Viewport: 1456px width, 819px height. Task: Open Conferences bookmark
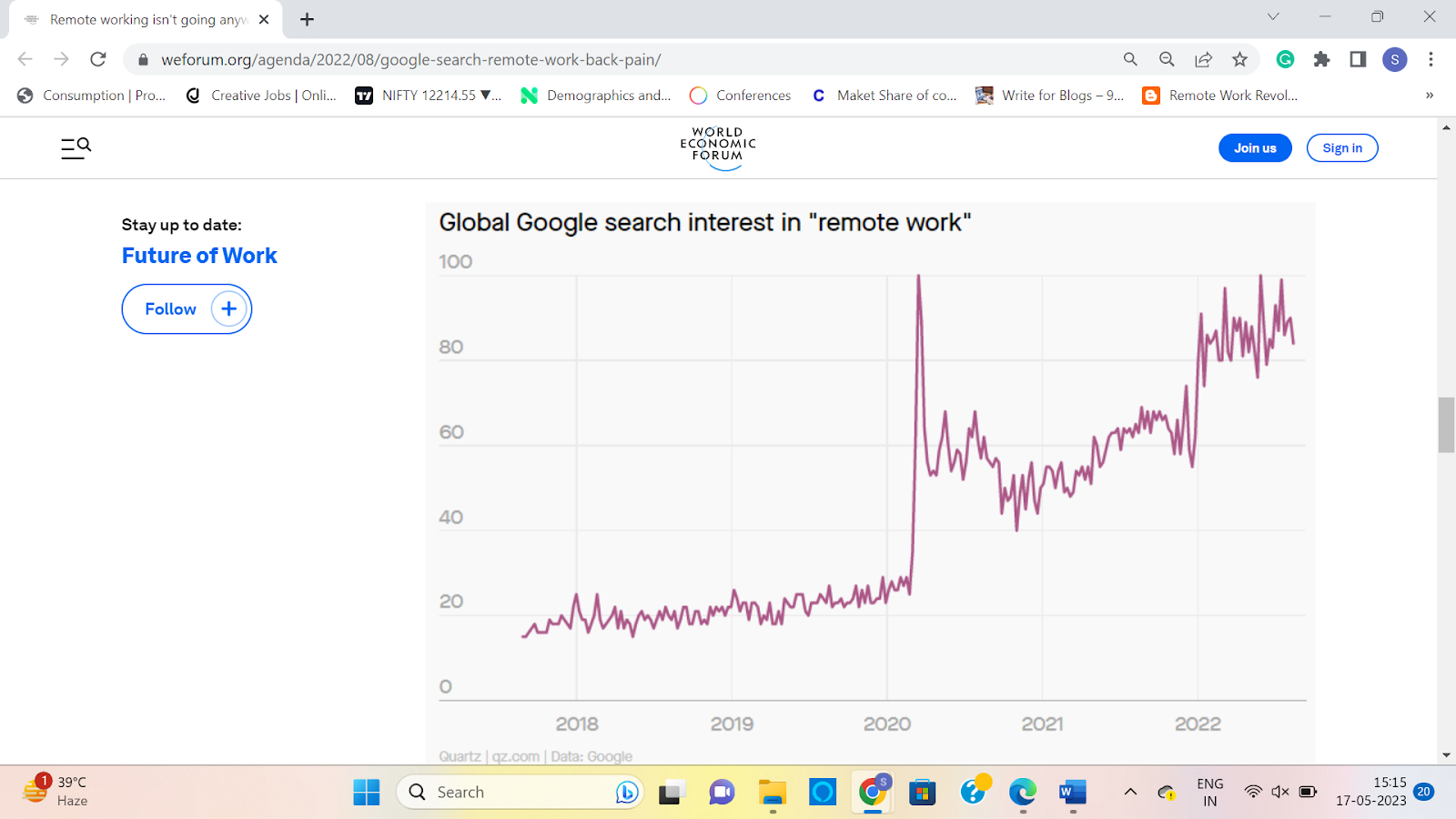pos(741,96)
